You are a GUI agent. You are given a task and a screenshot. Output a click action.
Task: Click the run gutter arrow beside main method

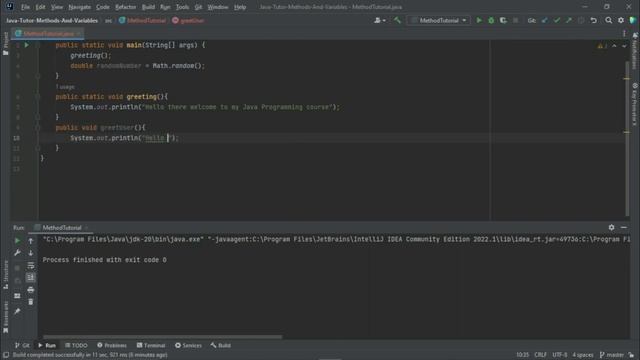27,45
